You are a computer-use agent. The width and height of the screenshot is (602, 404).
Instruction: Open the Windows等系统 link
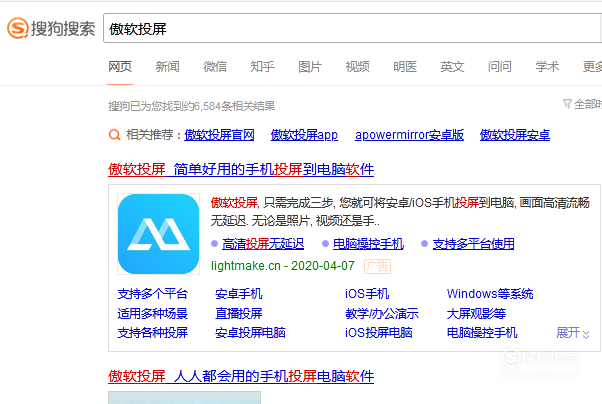(490, 294)
